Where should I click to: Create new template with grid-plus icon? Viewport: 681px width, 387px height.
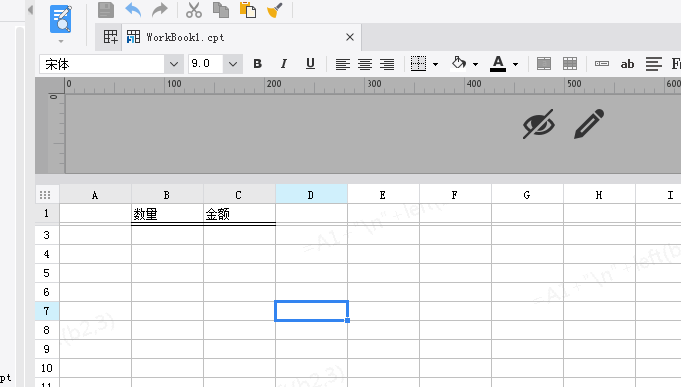pos(110,37)
